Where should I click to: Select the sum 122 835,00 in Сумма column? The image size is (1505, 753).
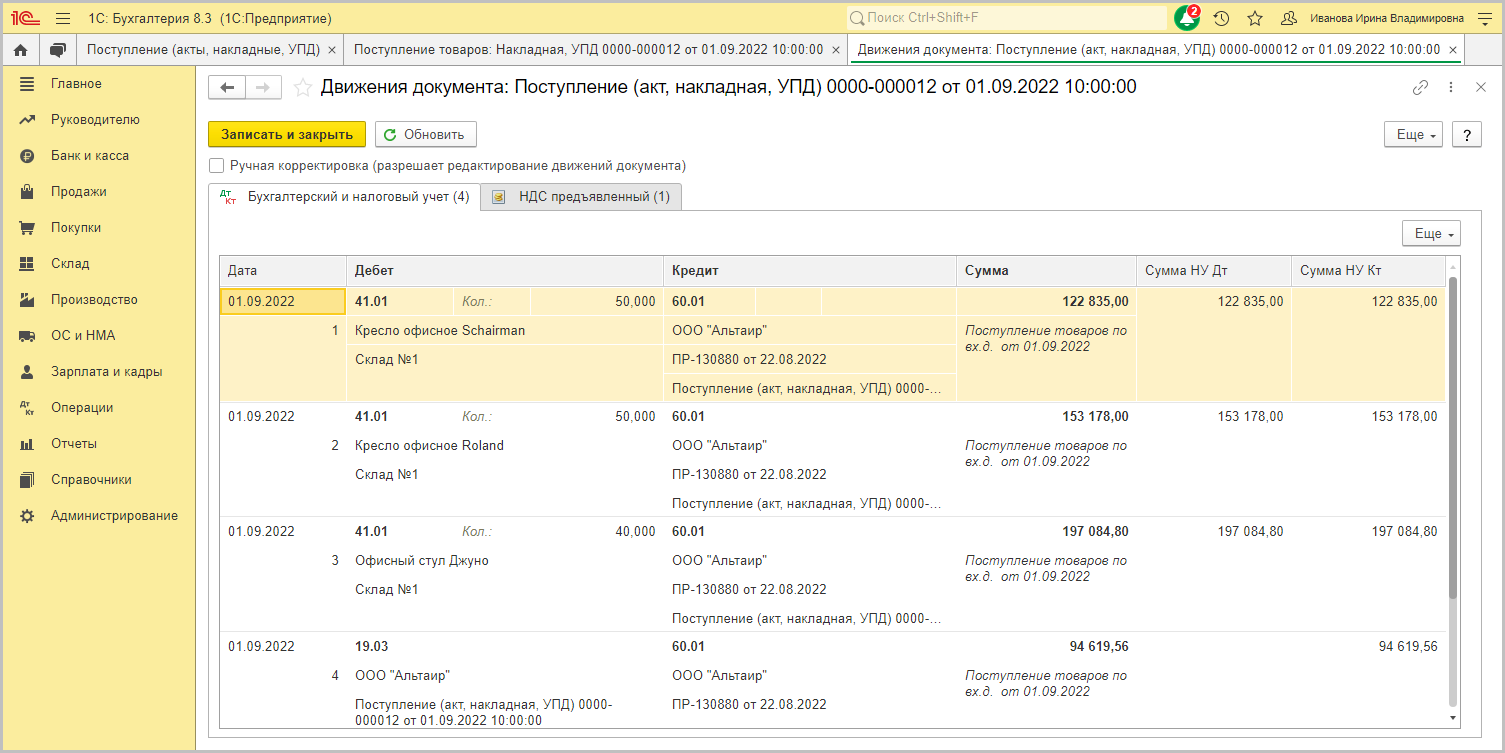[1046, 302]
